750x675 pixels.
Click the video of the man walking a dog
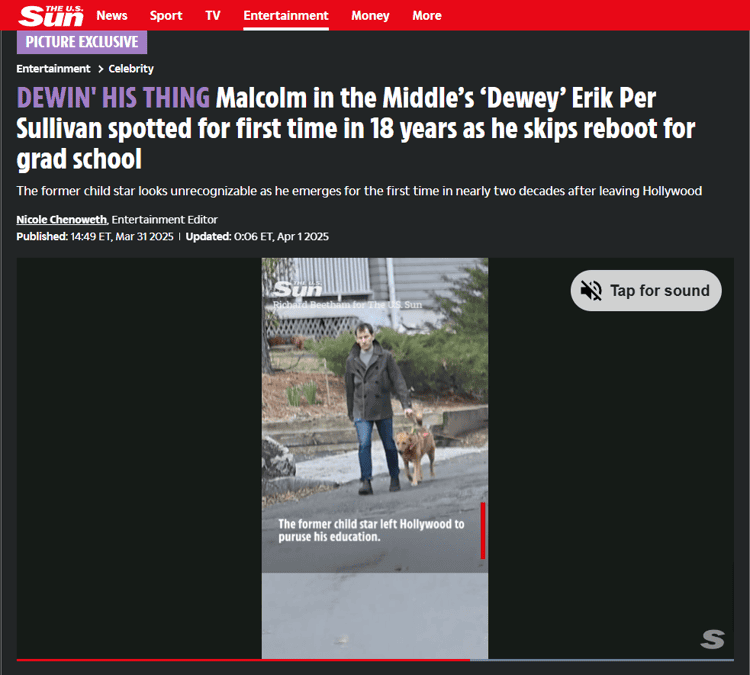click(375, 458)
